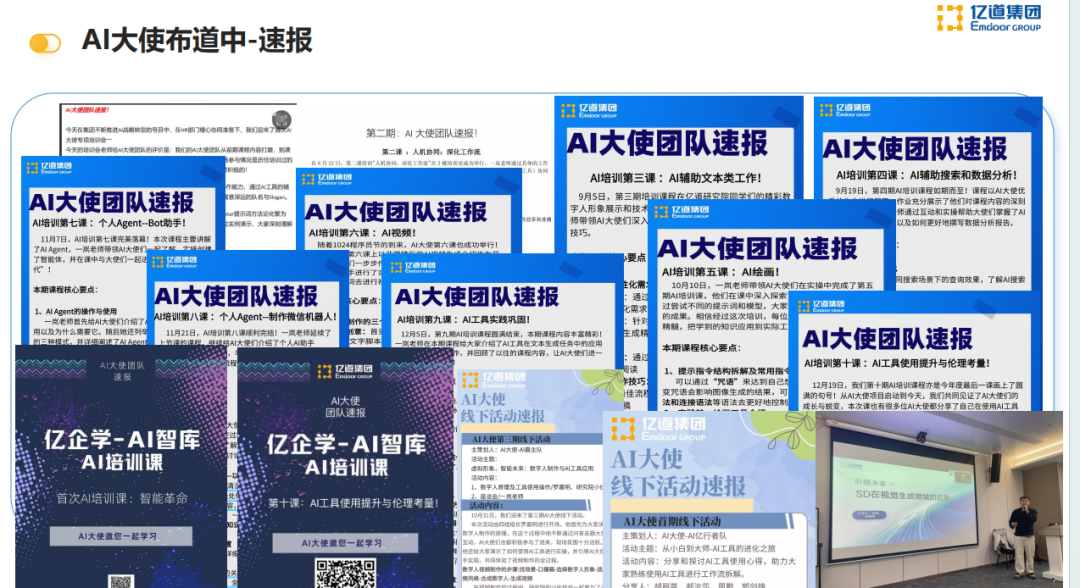
Task: Click "AI大使邀您一起学习" on the dark 第十课 poster
Action: [345, 543]
